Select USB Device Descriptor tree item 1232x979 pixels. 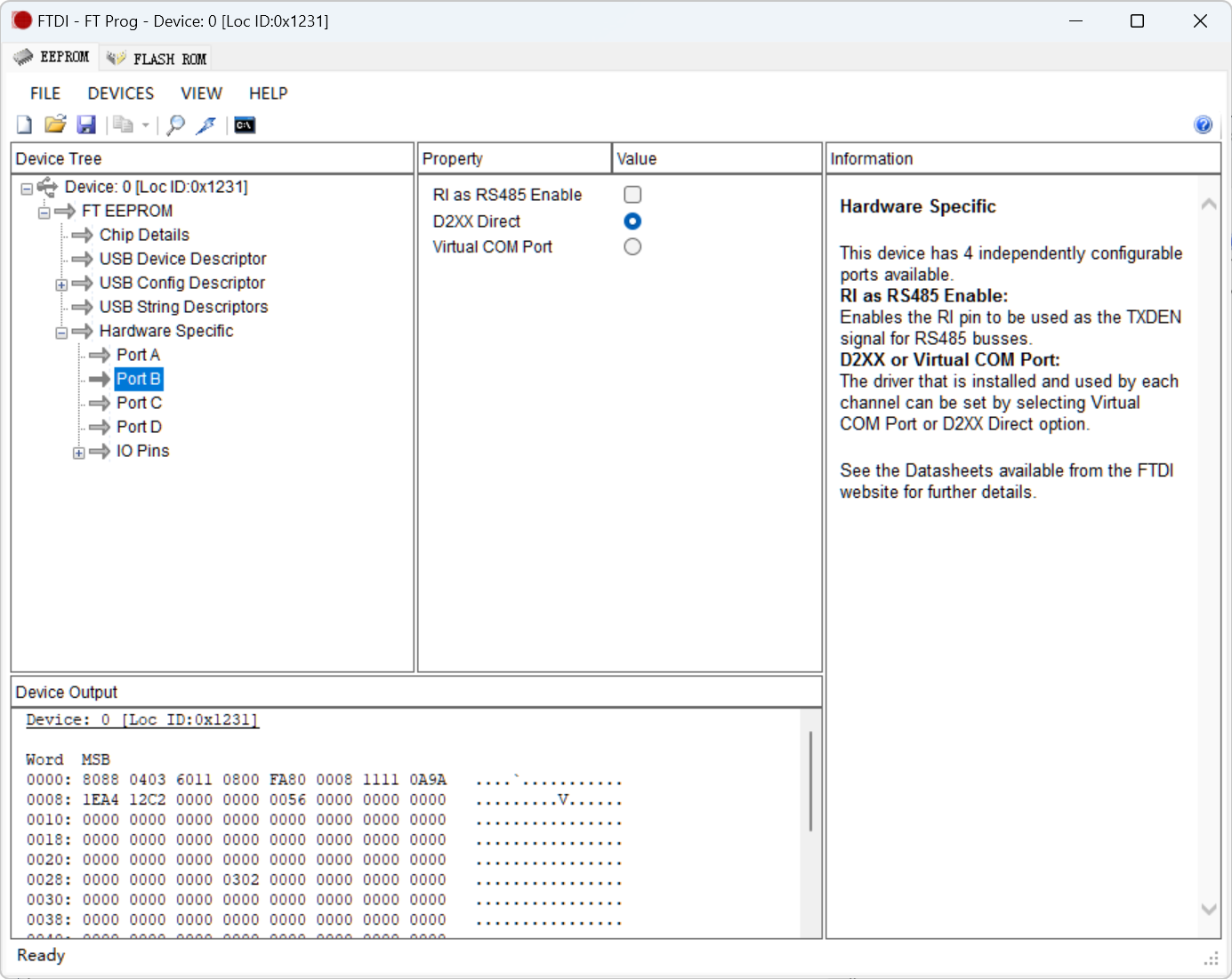click(182, 259)
